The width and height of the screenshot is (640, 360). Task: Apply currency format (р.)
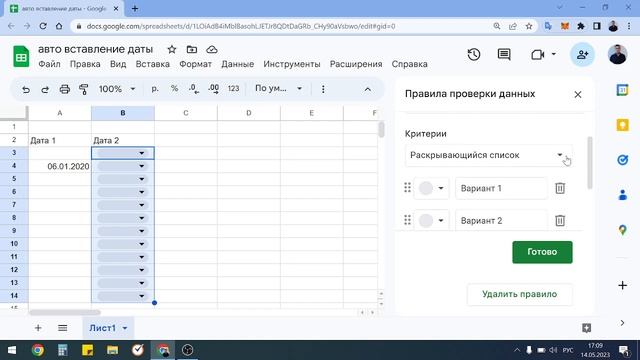[155, 89]
